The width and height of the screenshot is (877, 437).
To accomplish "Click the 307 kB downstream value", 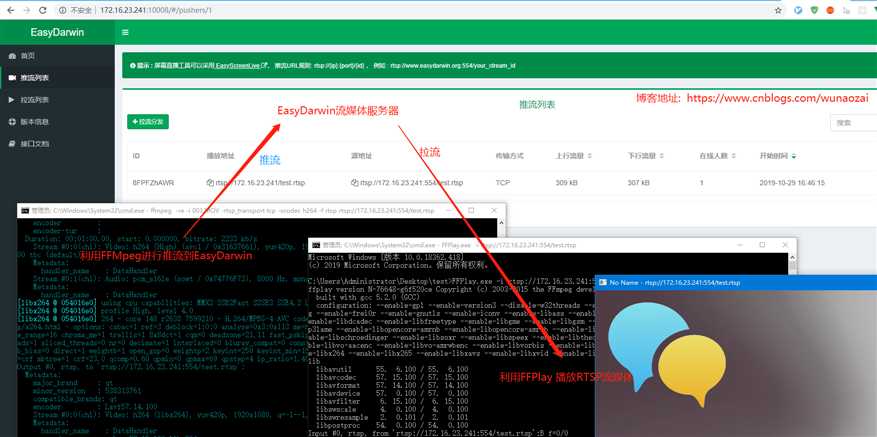I will tap(639, 182).
